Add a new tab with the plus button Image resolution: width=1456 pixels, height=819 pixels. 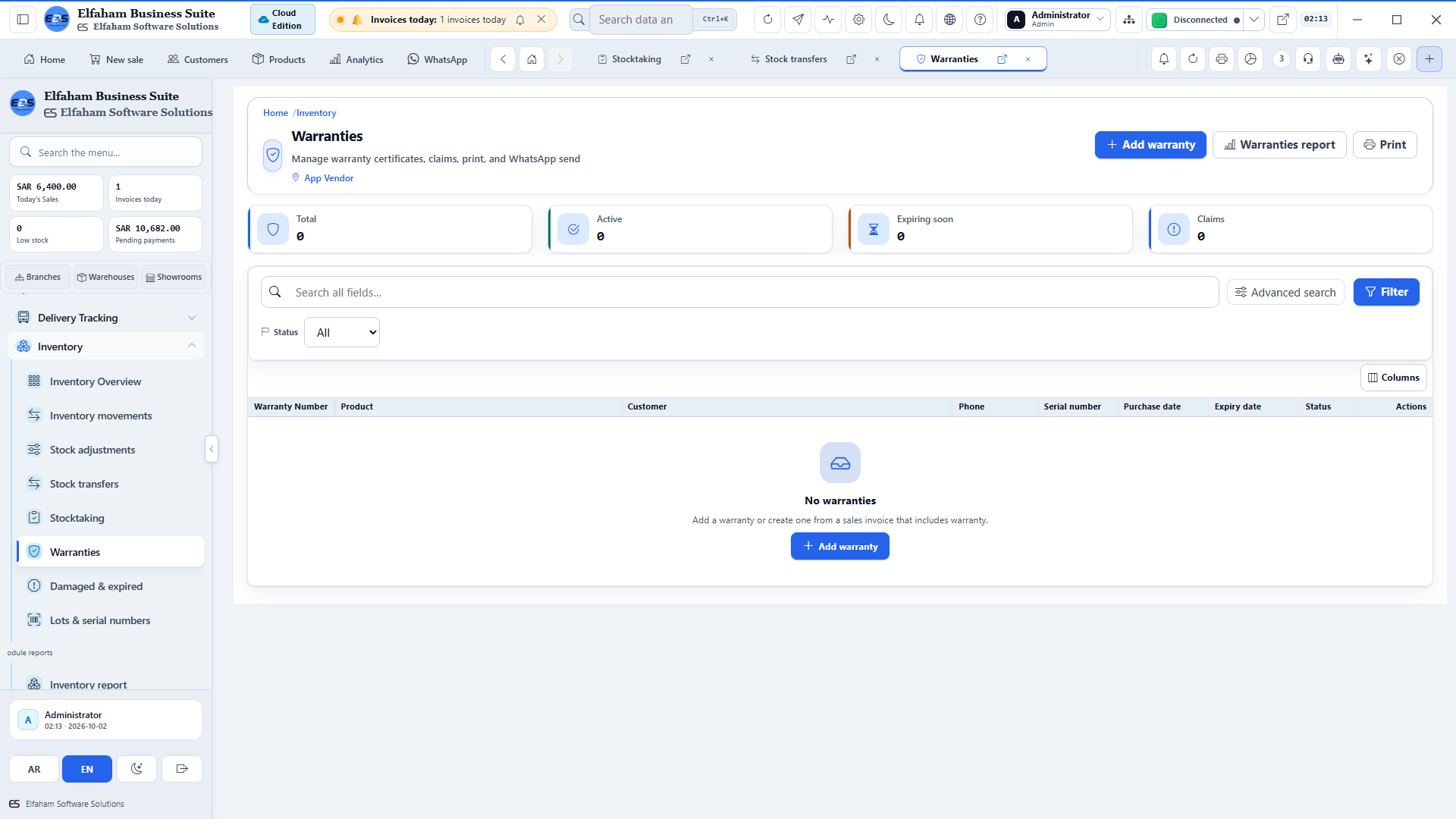point(1429,59)
